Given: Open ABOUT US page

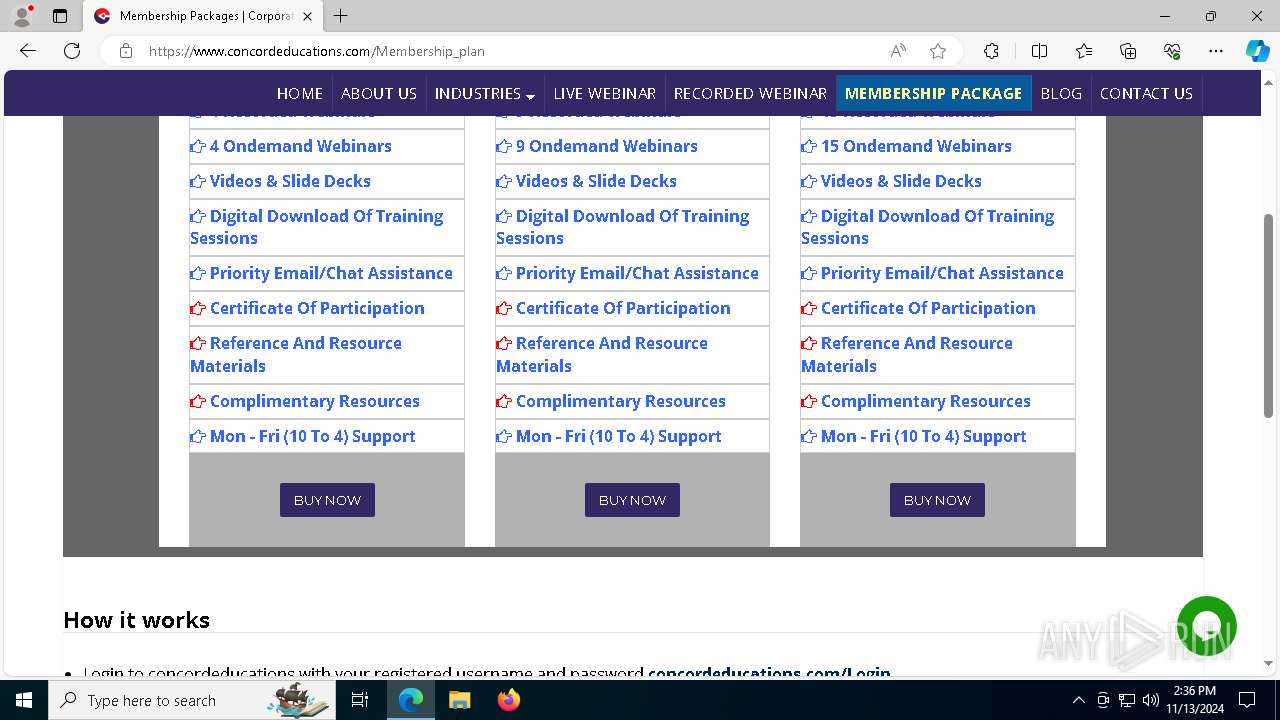Looking at the screenshot, I should click(x=379, y=93).
